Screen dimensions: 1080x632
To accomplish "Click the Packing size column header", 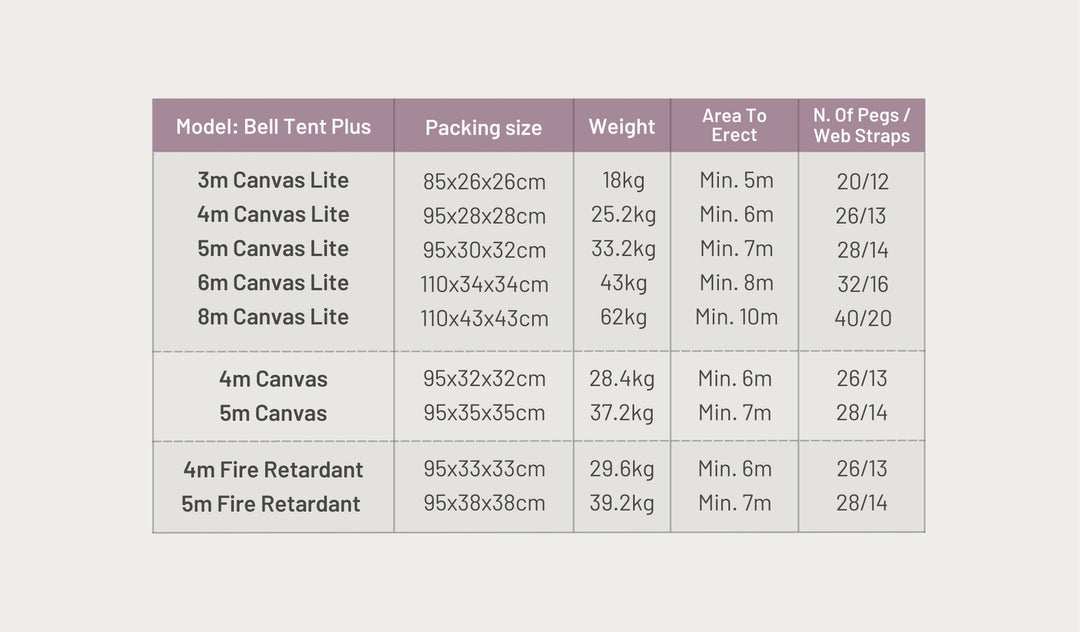I will 483,127.
